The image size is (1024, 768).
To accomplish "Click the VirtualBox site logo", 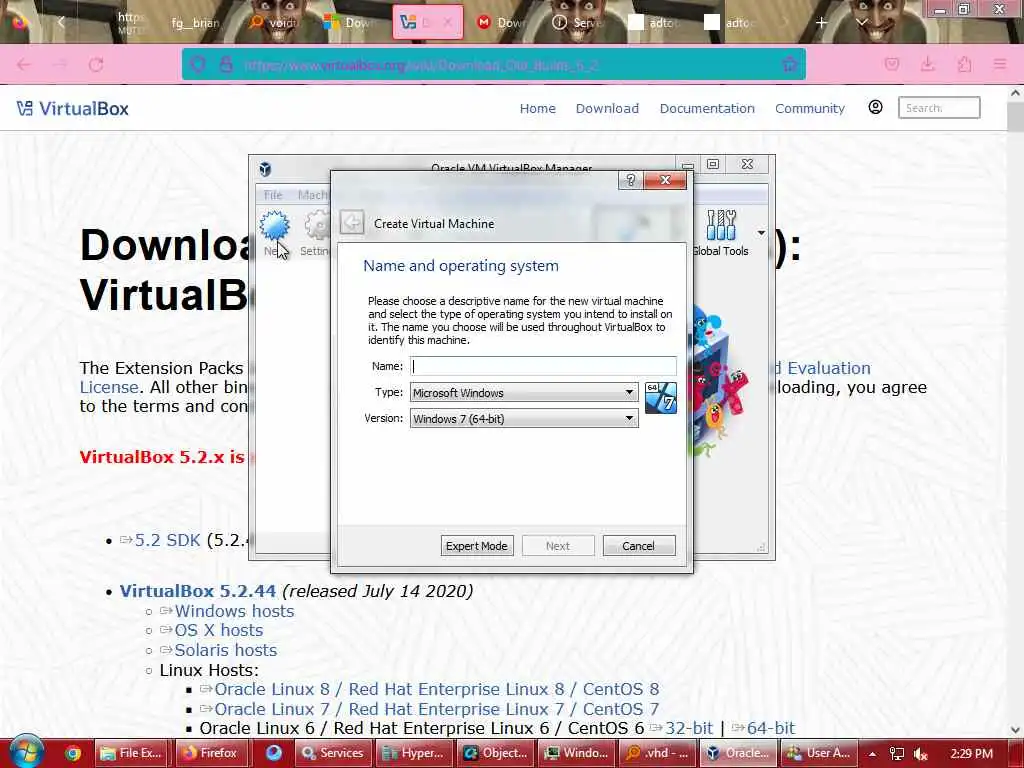I will (x=73, y=108).
